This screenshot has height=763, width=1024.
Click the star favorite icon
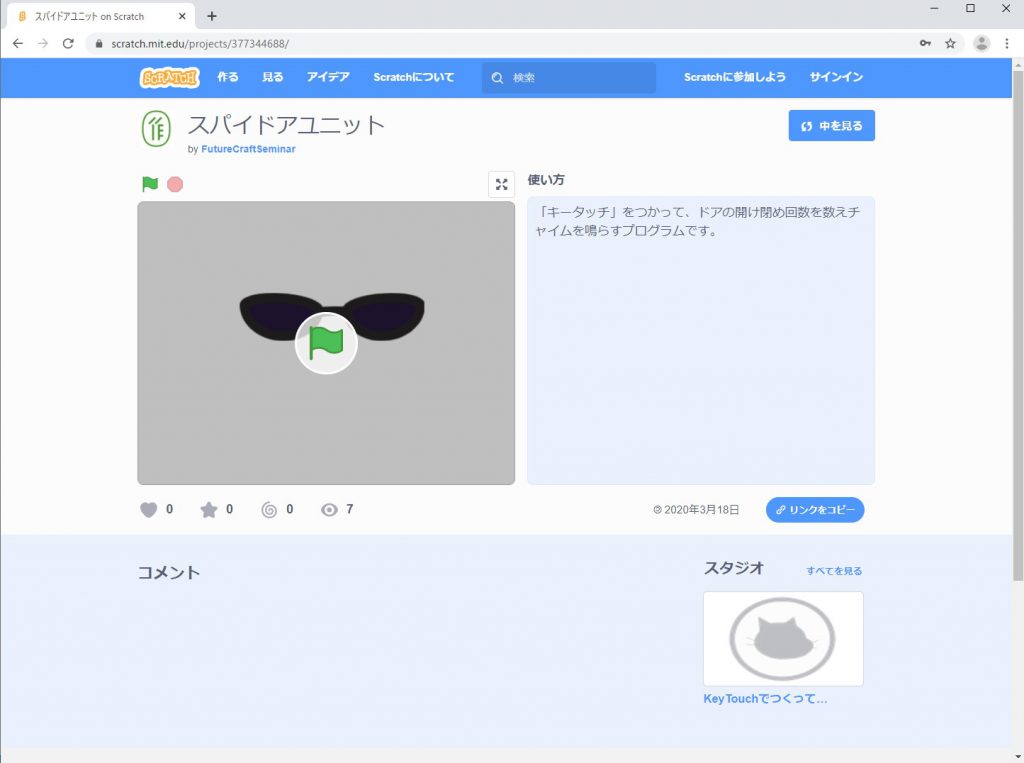[x=208, y=510]
